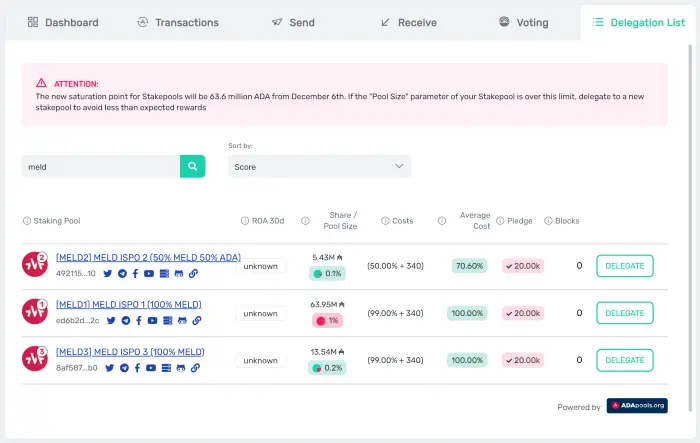Switch to the Dashboard tab

coord(63,22)
